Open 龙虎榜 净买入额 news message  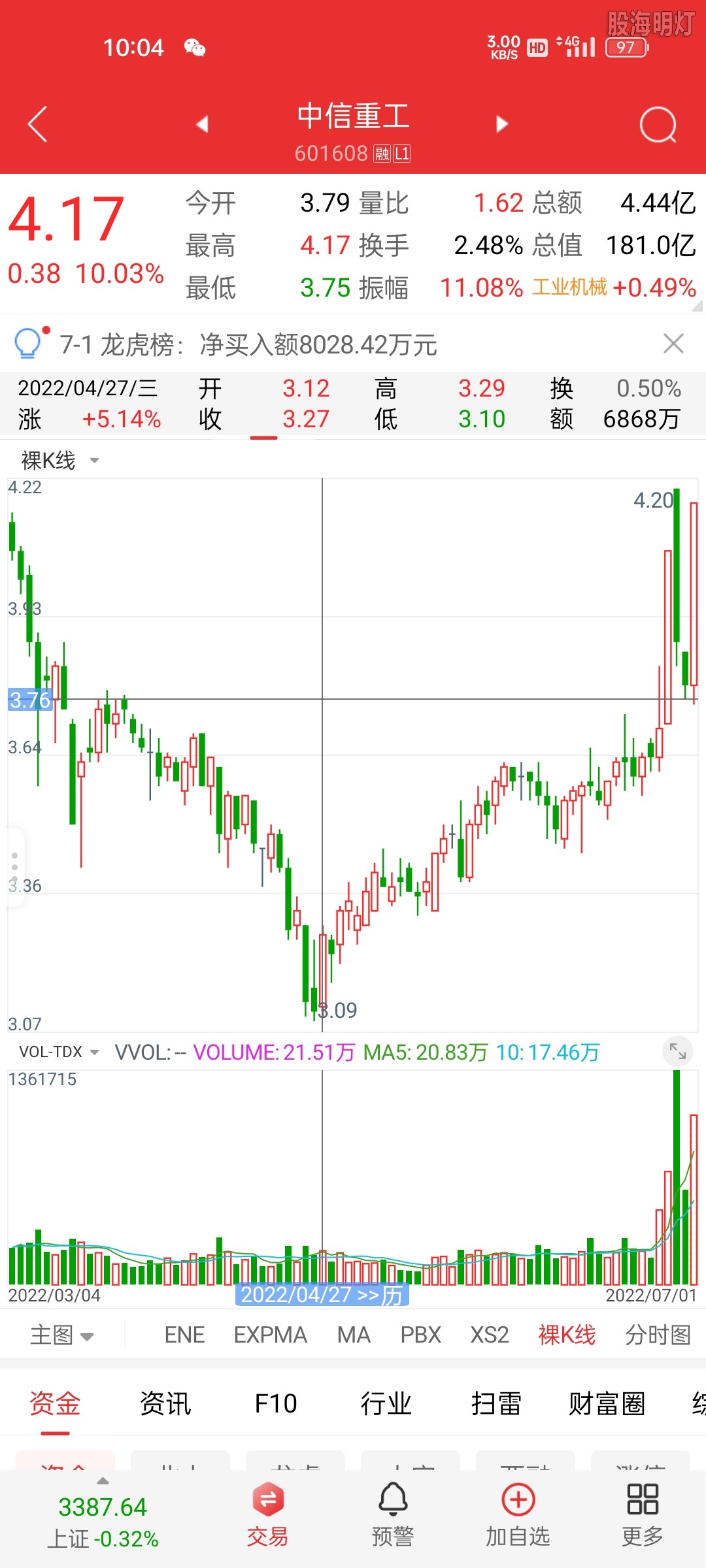click(248, 344)
